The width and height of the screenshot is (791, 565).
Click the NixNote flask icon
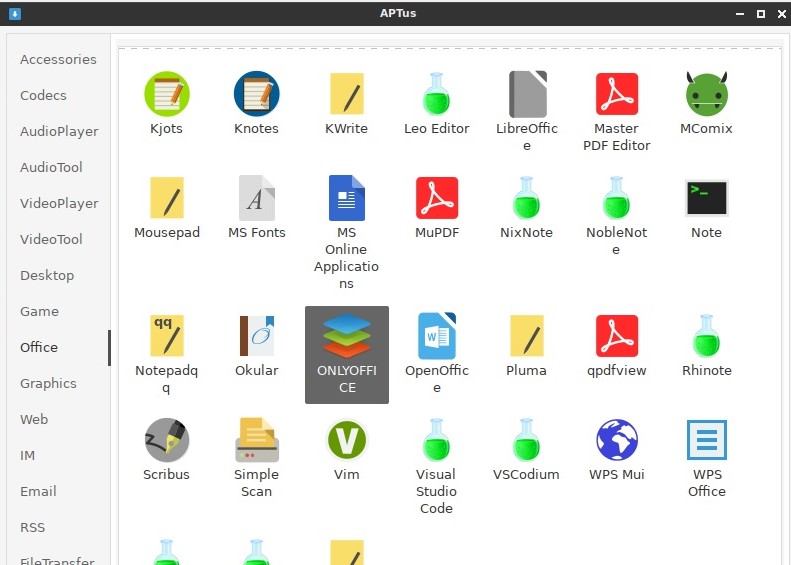(526, 198)
